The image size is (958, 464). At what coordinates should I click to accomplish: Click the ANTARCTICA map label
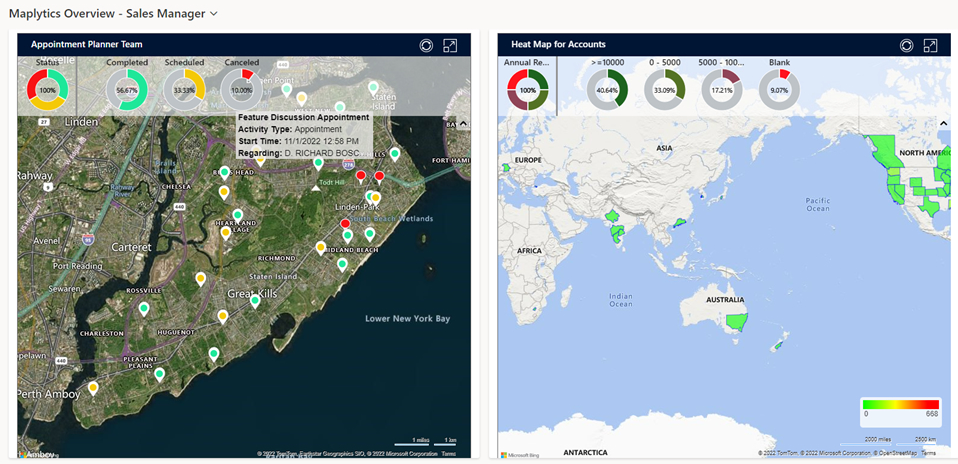(x=585, y=452)
